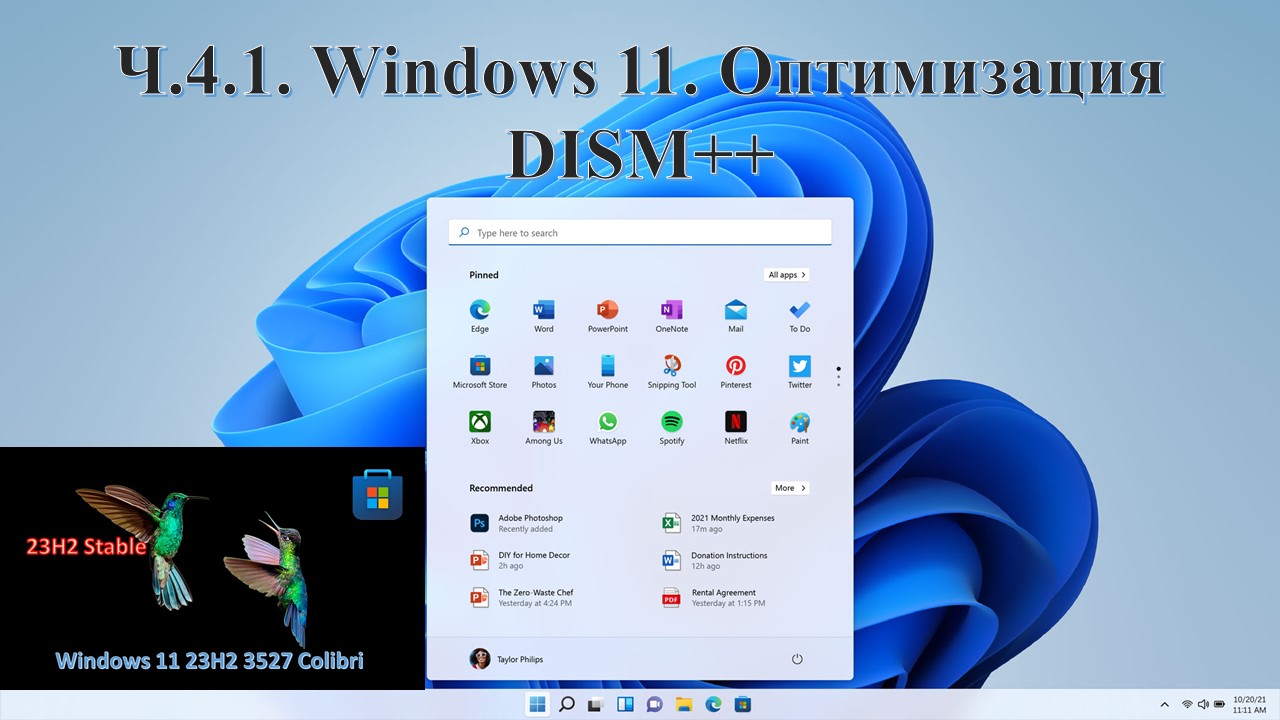Launch Word from the pinned apps
Screen dimensions: 1280x720
pos(544,316)
